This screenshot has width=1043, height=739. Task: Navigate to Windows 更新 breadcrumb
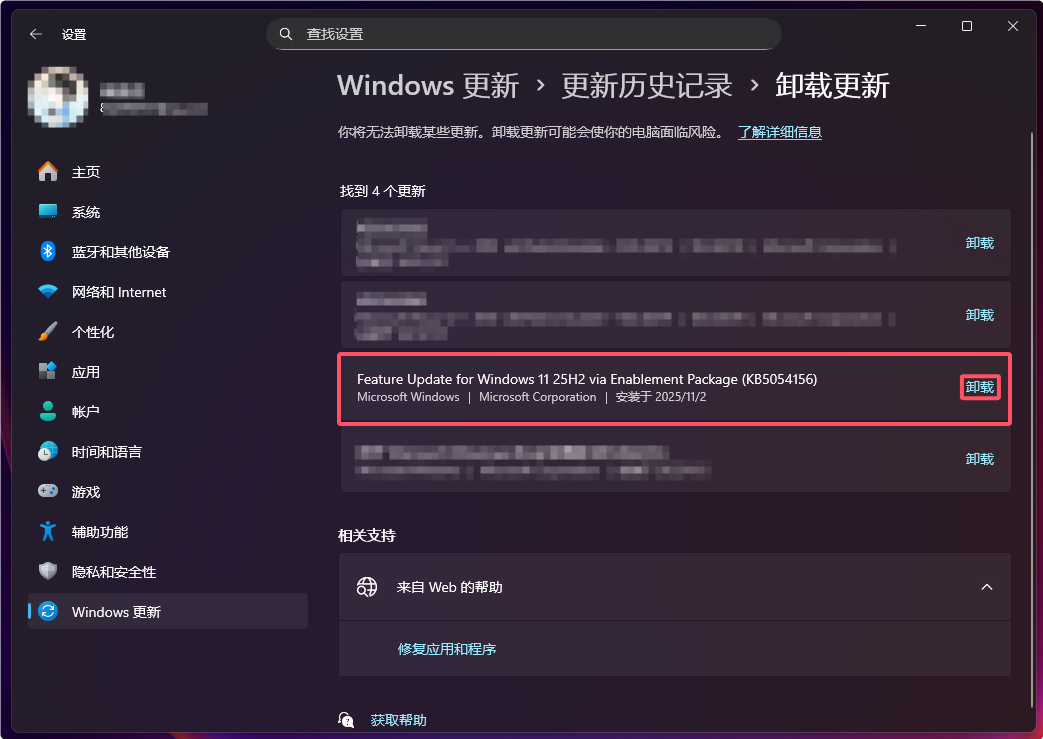427,87
